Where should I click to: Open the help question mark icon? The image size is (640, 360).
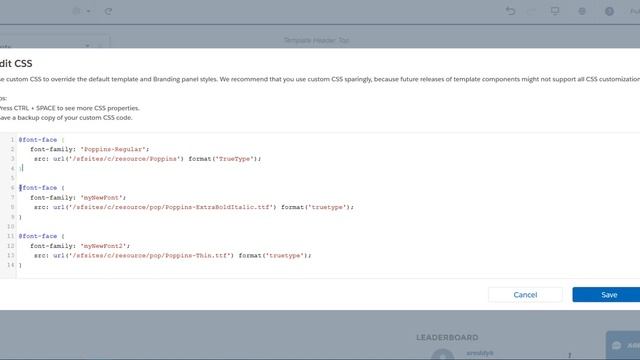coord(609,11)
